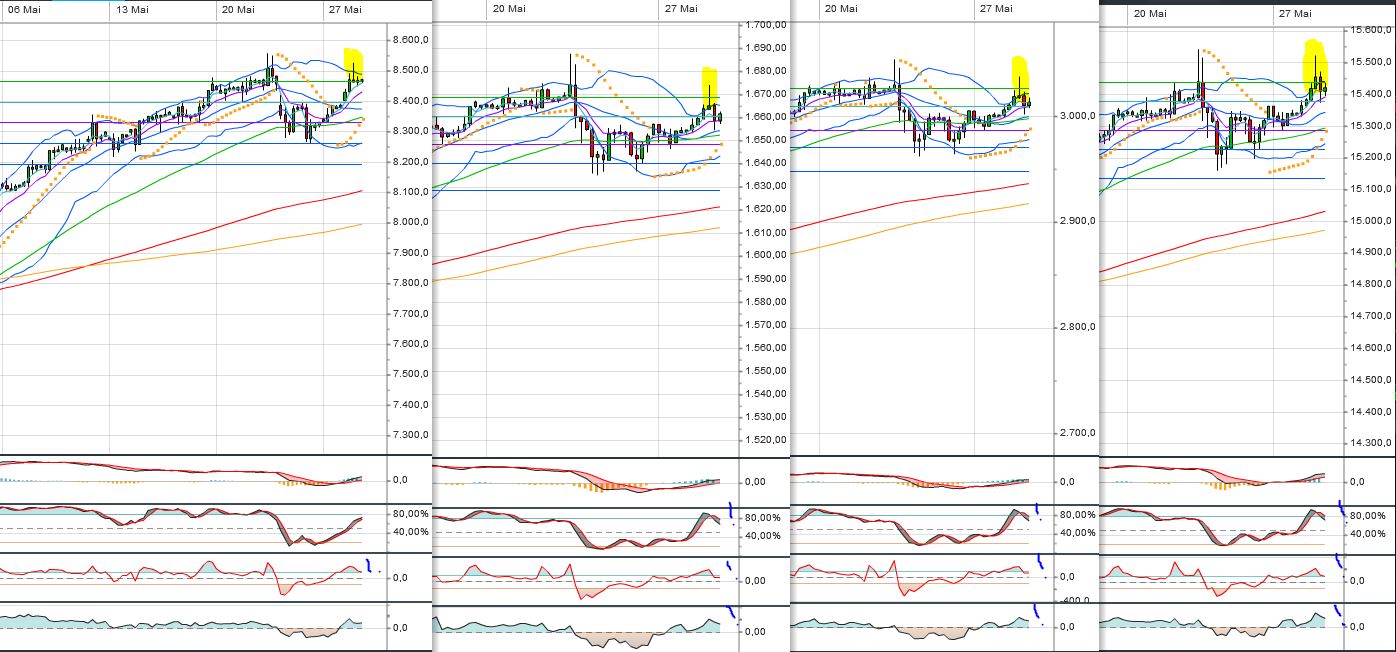Click the 1.610,00 price label
Viewport: 1396px width, 652px height.
pos(766,233)
